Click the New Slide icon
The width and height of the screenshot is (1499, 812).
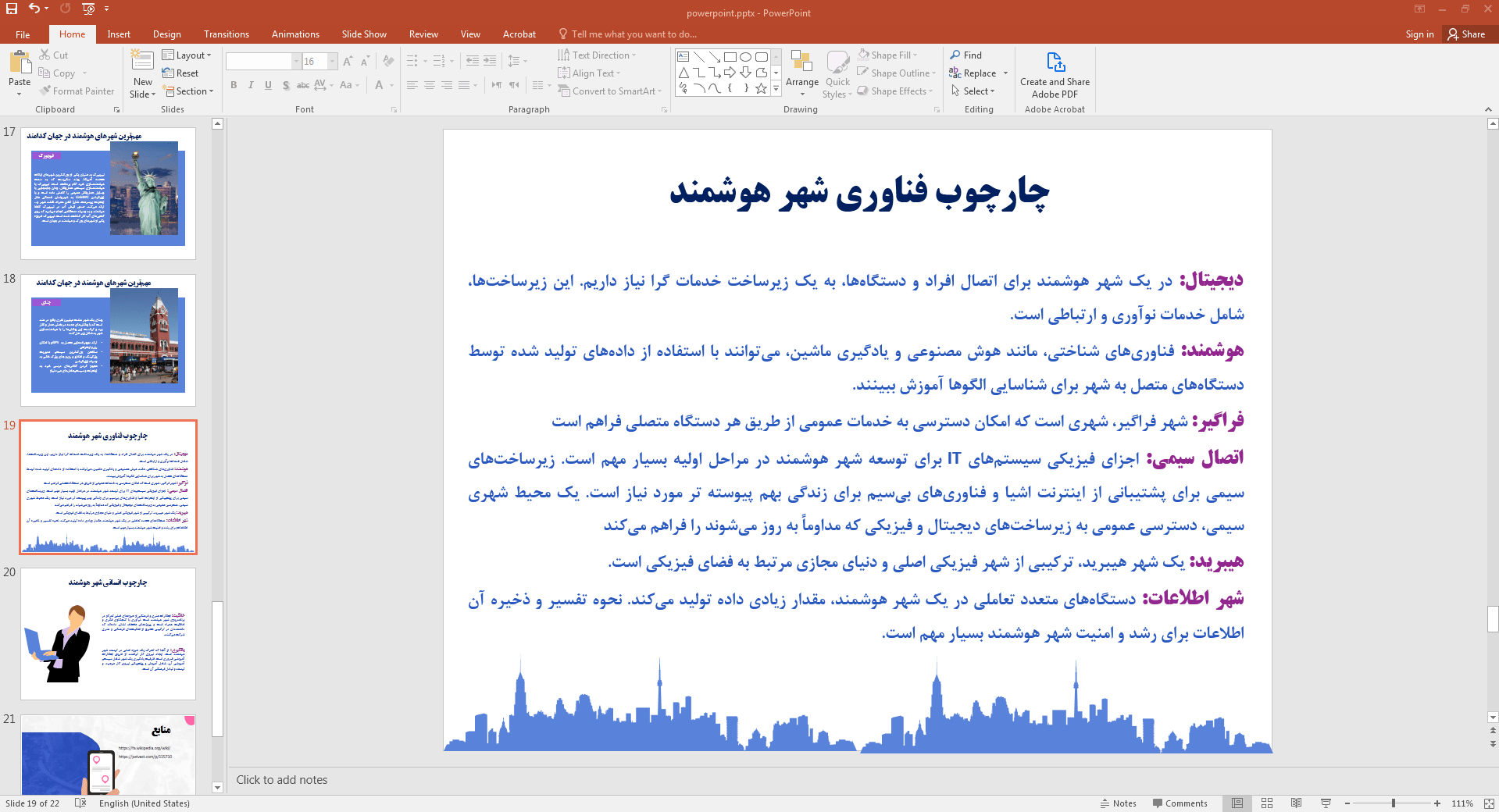coord(142,61)
